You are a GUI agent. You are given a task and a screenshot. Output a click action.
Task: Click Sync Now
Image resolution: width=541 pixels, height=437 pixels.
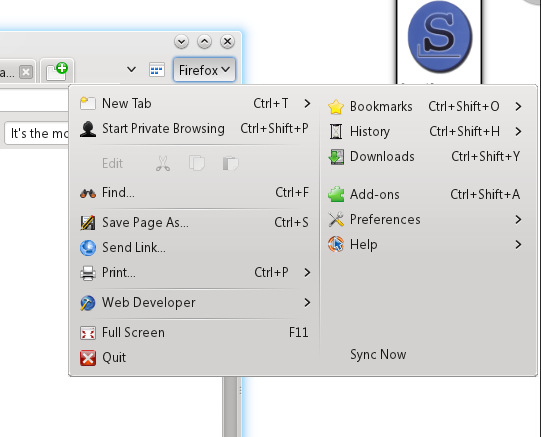378,355
